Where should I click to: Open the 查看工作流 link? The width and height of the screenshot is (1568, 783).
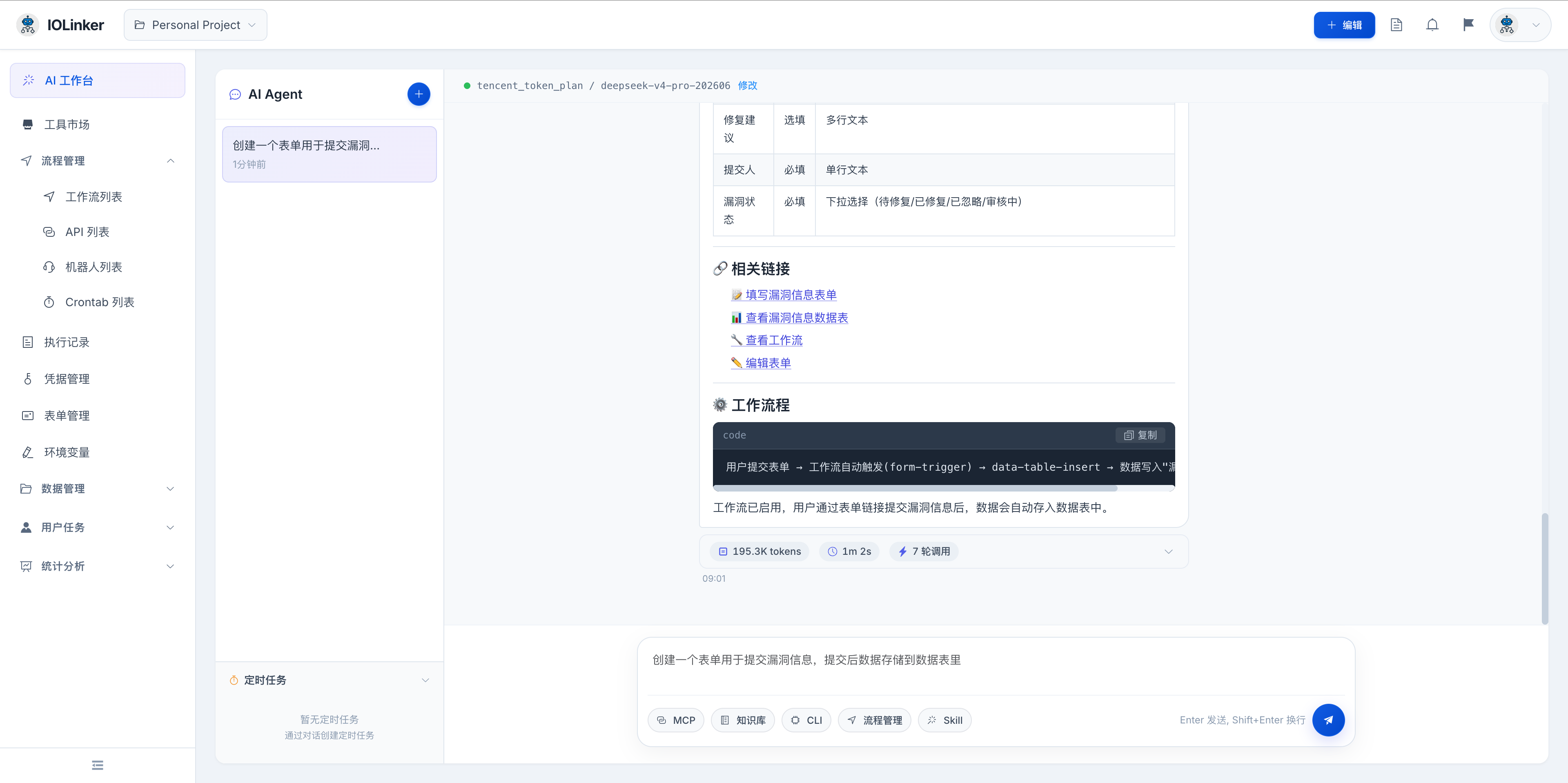767,341
